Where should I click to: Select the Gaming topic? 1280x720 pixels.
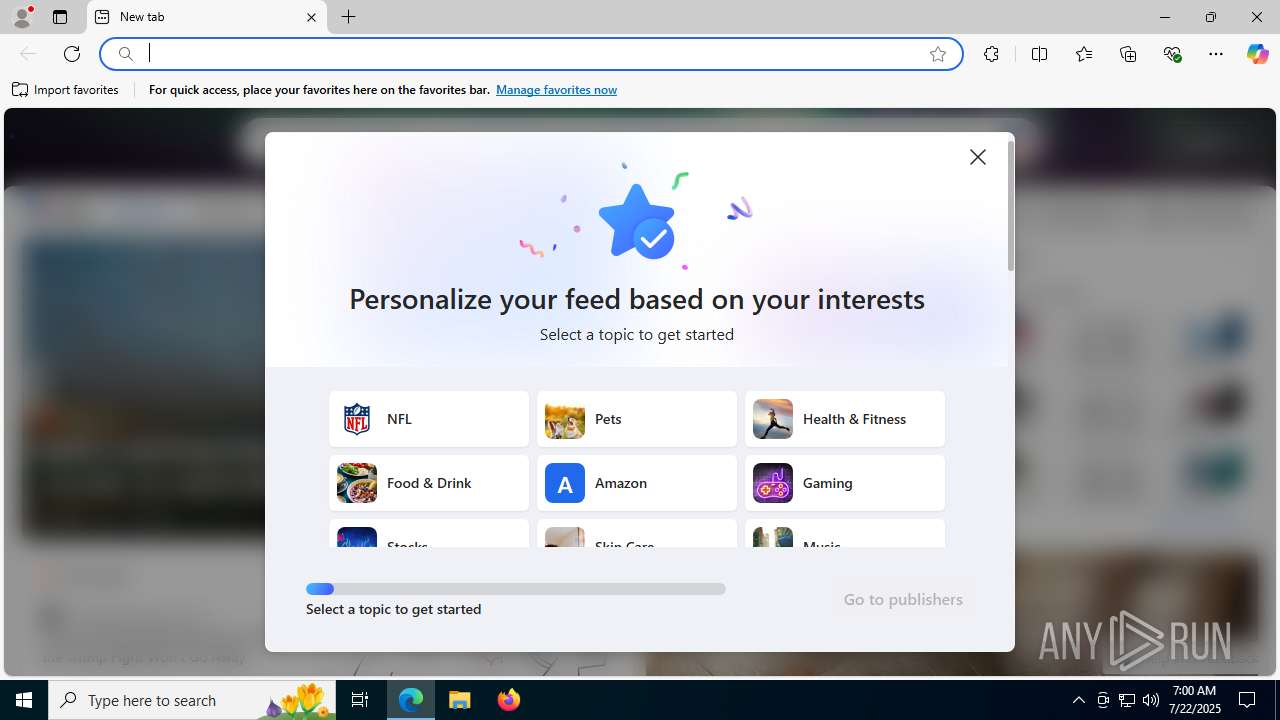[x=845, y=483]
